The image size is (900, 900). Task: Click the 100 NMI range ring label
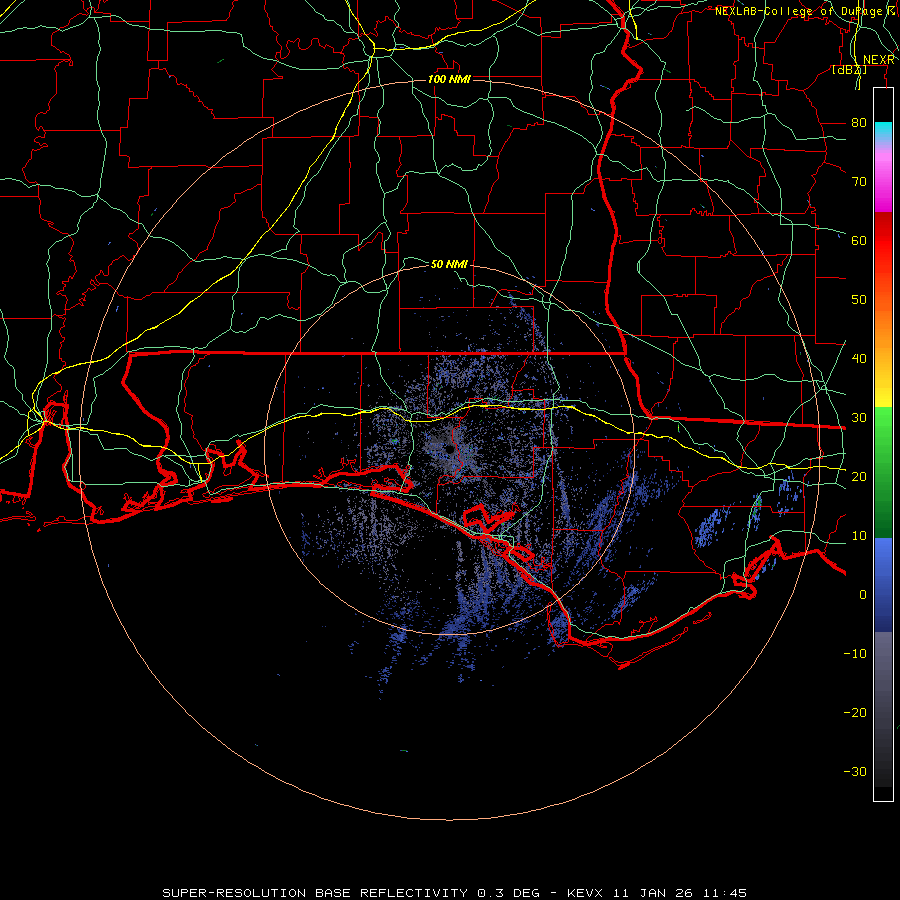click(449, 79)
